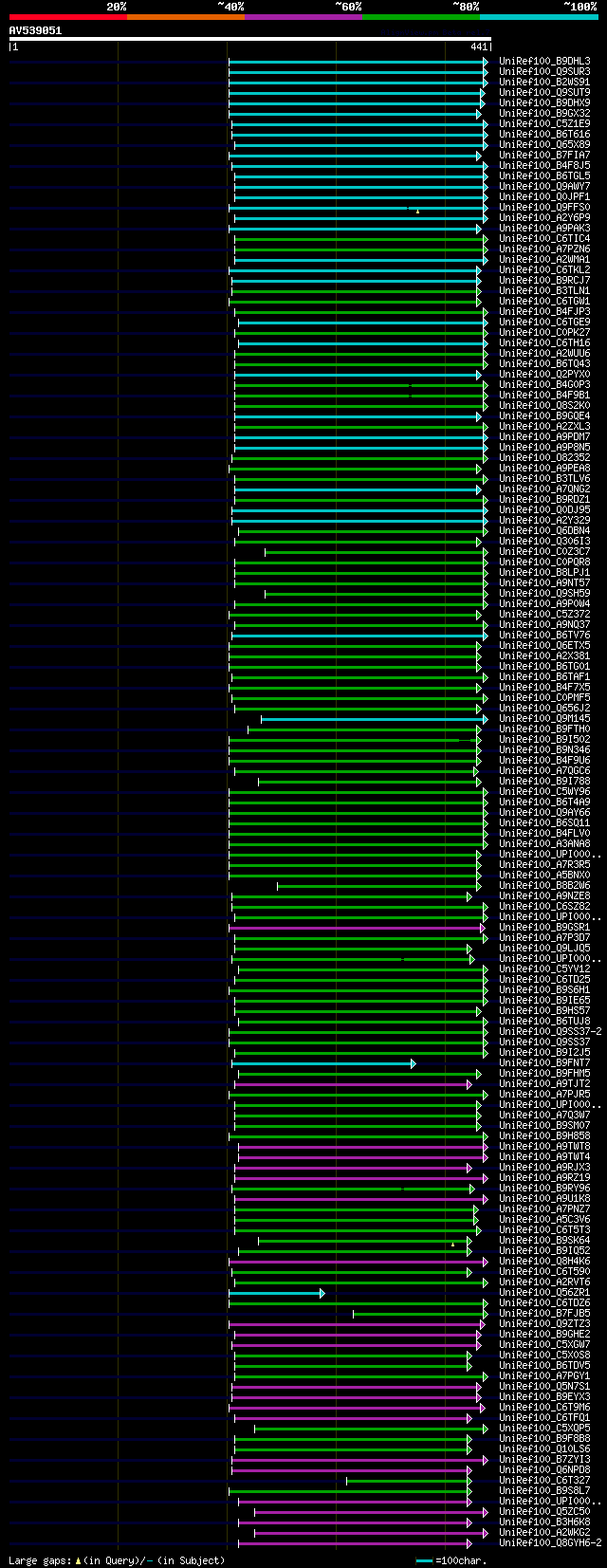
Task: Select hit label UniRef100_Q9M145
Action: click(x=544, y=719)
